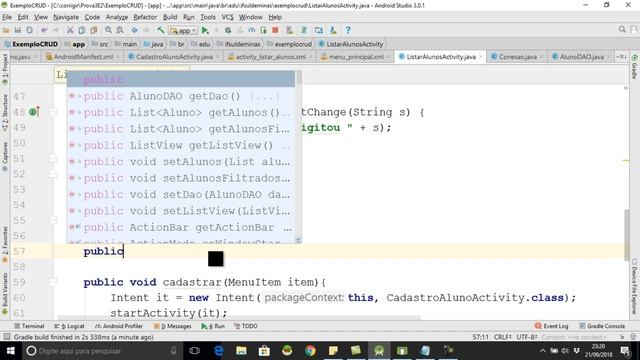
Task: Click the override gutter icon on line 48
Action: (34, 112)
